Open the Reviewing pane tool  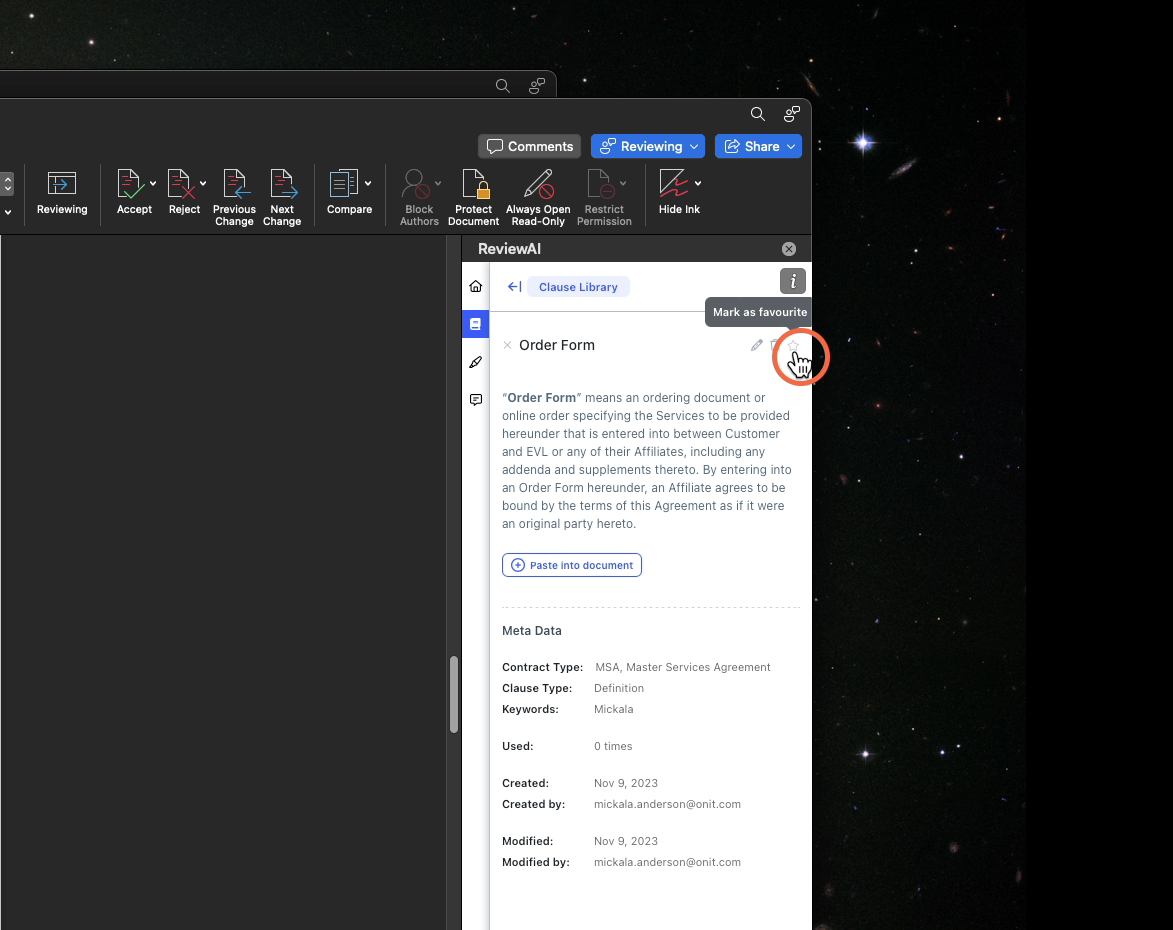(x=62, y=194)
